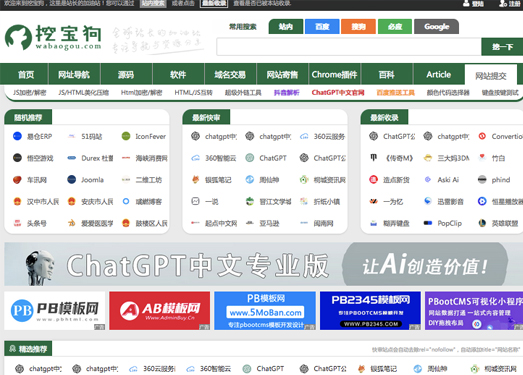Open the 超级外链工具 link
Screen dimensions: 523x375
[x=243, y=92]
